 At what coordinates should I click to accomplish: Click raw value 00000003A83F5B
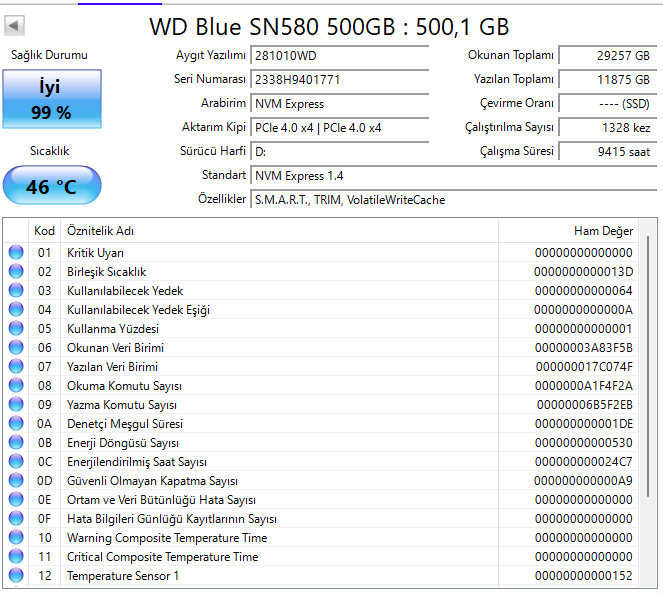tap(584, 348)
